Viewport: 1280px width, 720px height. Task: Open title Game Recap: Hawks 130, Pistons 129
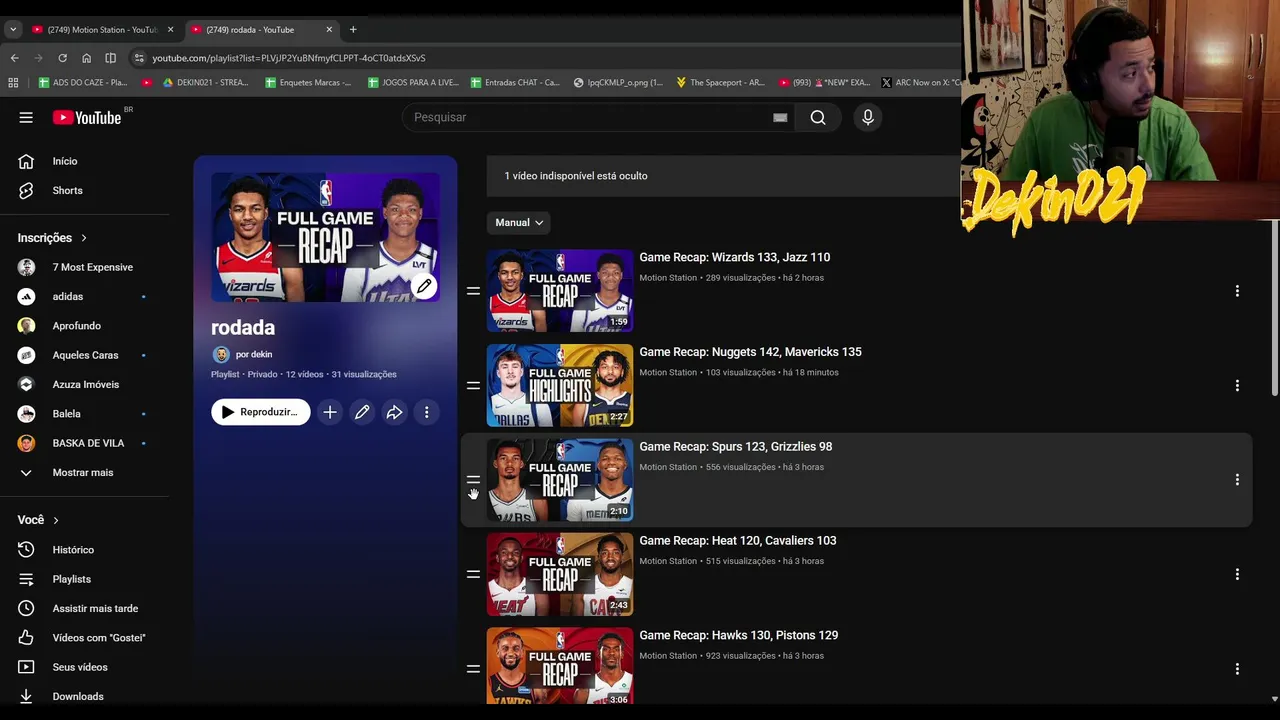(739, 636)
